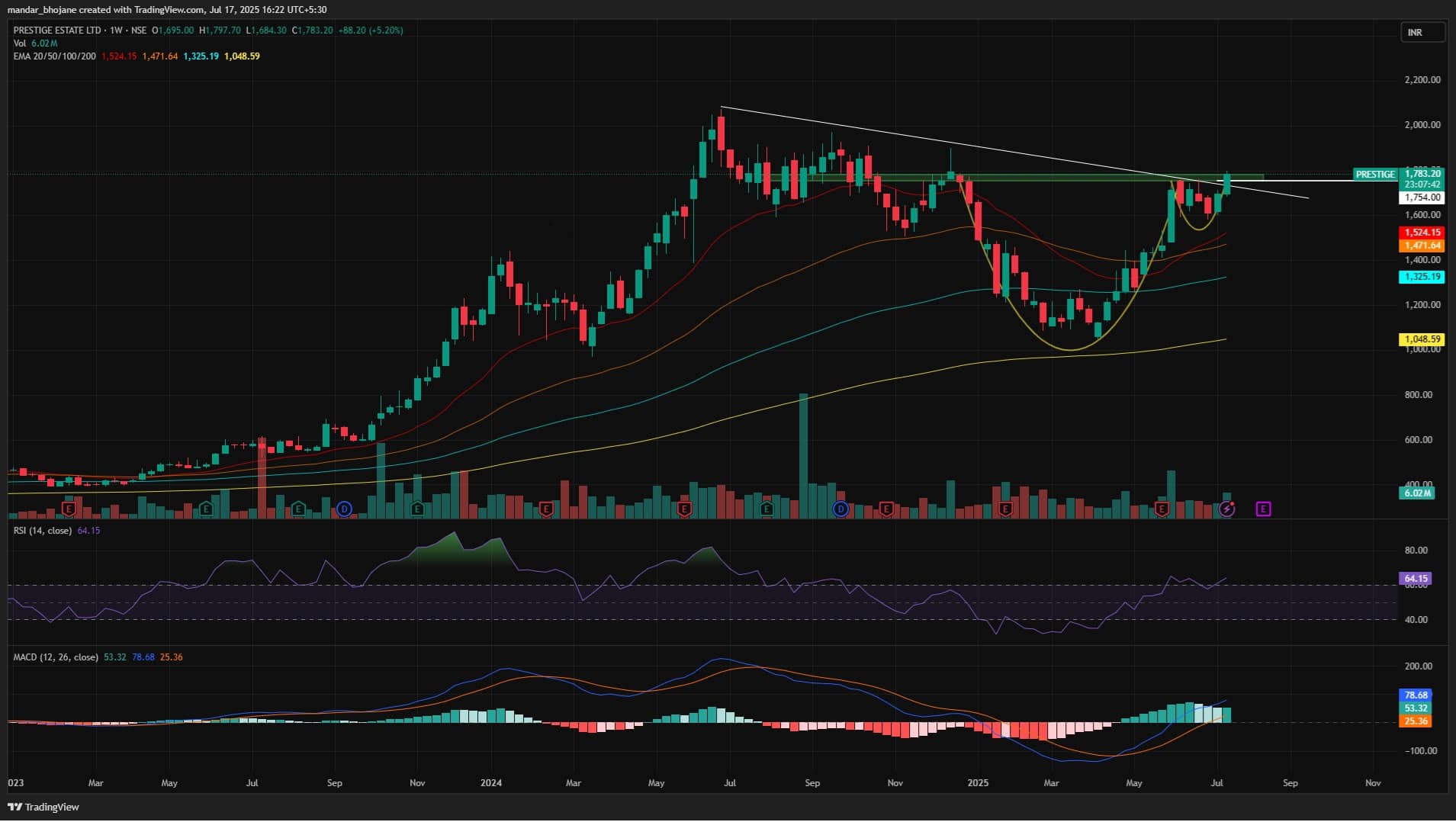1456x822 pixels.
Task: Click the purple lightning news marker at July 2025
Action: (1226, 509)
